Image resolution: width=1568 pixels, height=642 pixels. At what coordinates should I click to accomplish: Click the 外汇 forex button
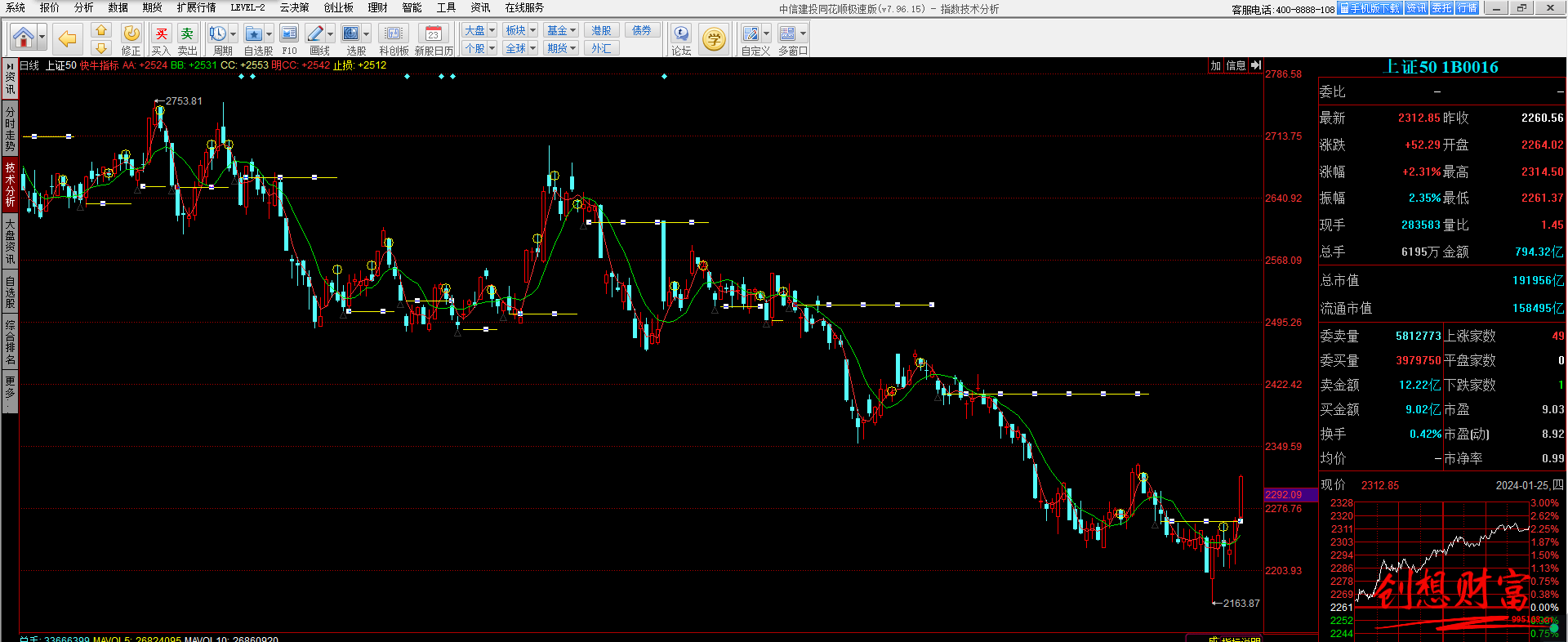[602, 48]
